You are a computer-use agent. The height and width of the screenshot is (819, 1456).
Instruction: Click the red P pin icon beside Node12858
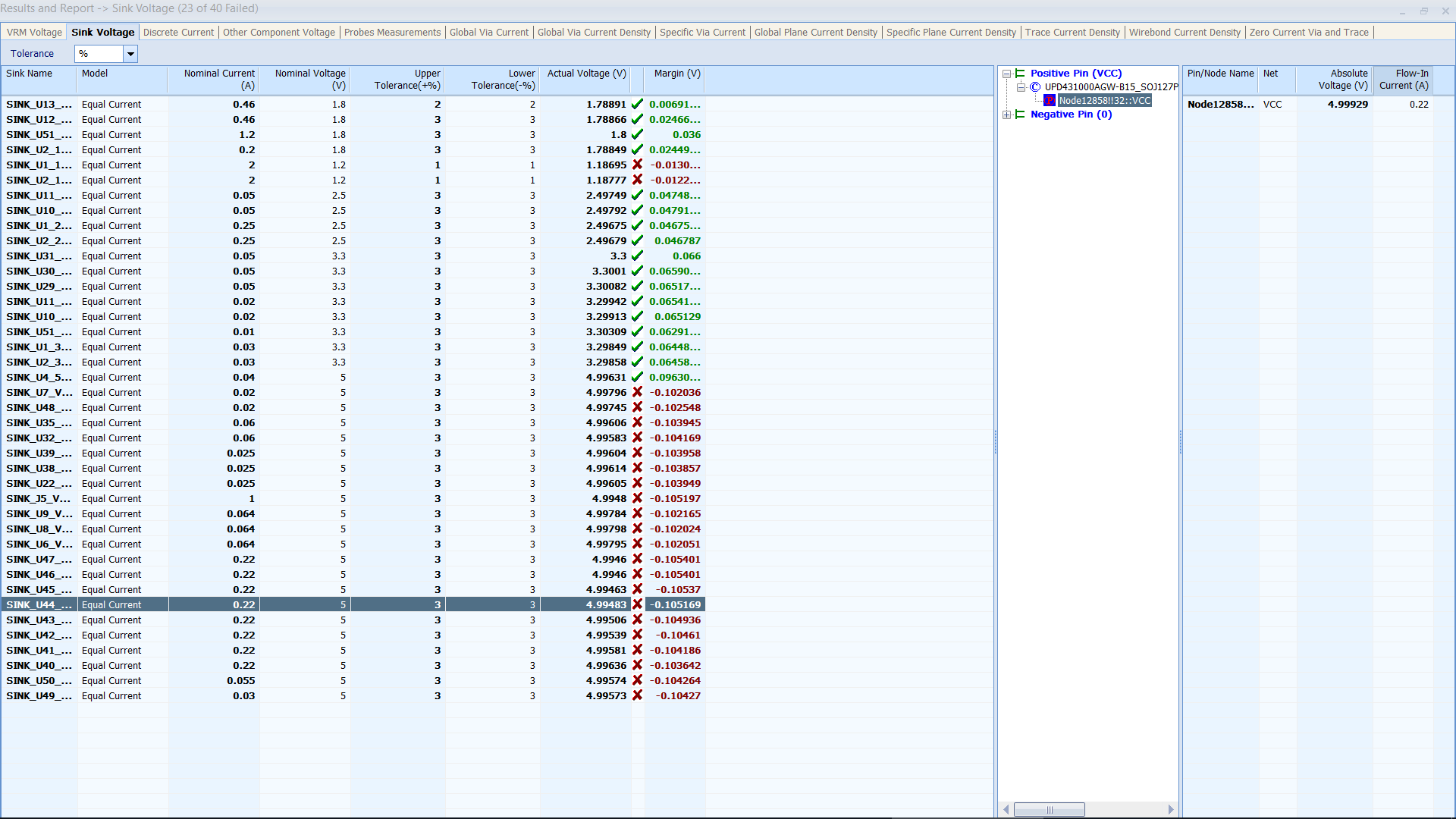[1050, 101]
